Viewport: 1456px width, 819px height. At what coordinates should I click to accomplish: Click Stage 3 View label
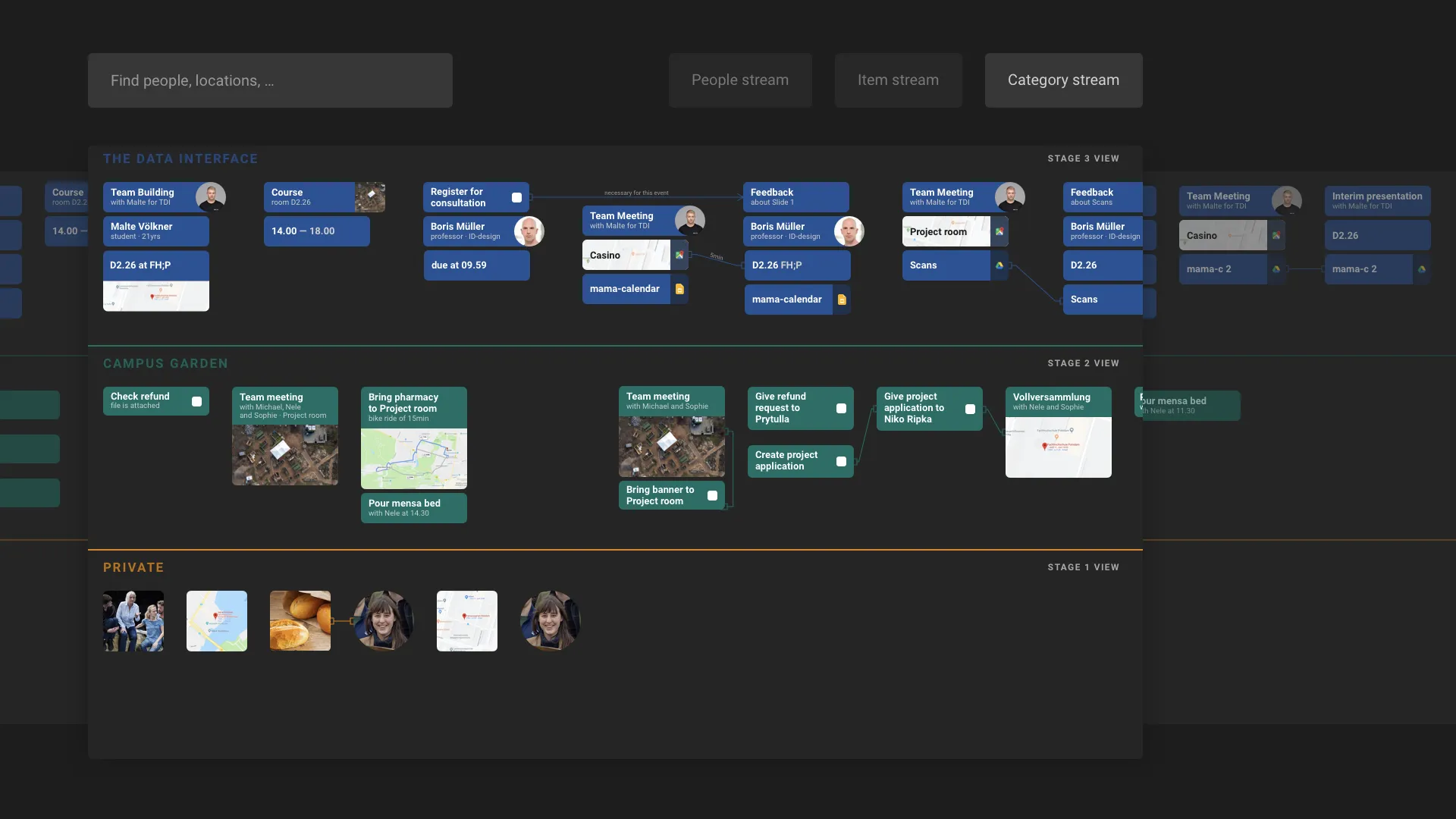pyautogui.click(x=1083, y=158)
